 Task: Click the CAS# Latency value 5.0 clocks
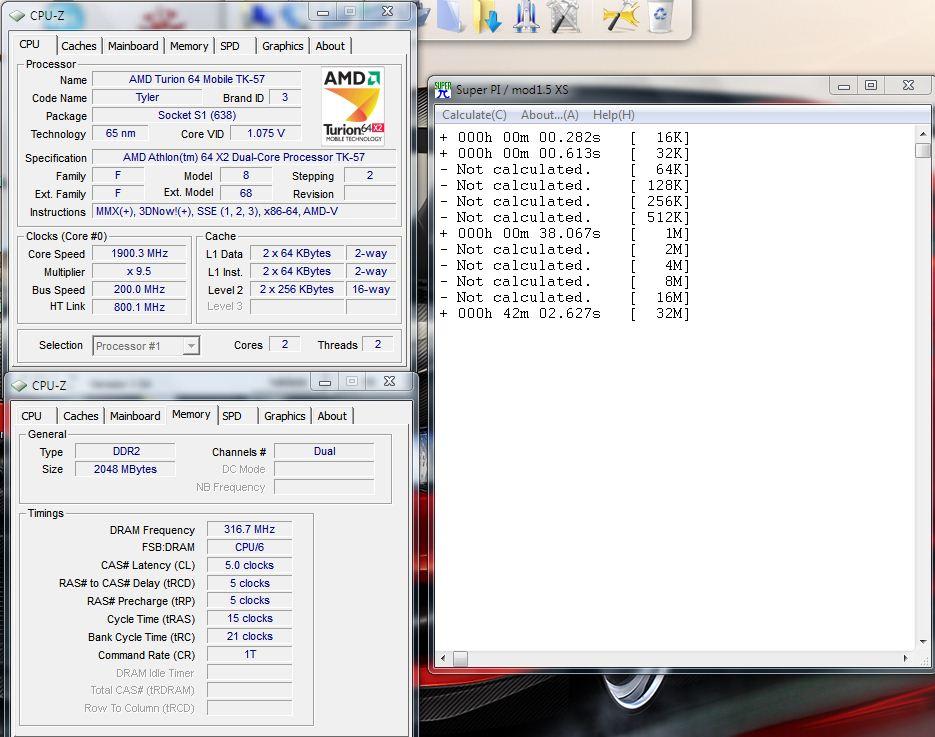(x=249, y=565)
